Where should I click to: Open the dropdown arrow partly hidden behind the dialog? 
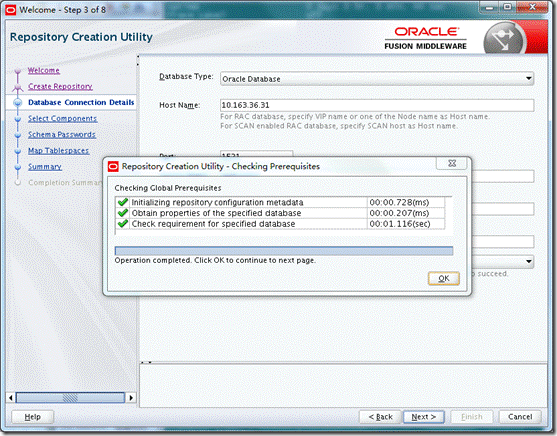click(529, 262)
